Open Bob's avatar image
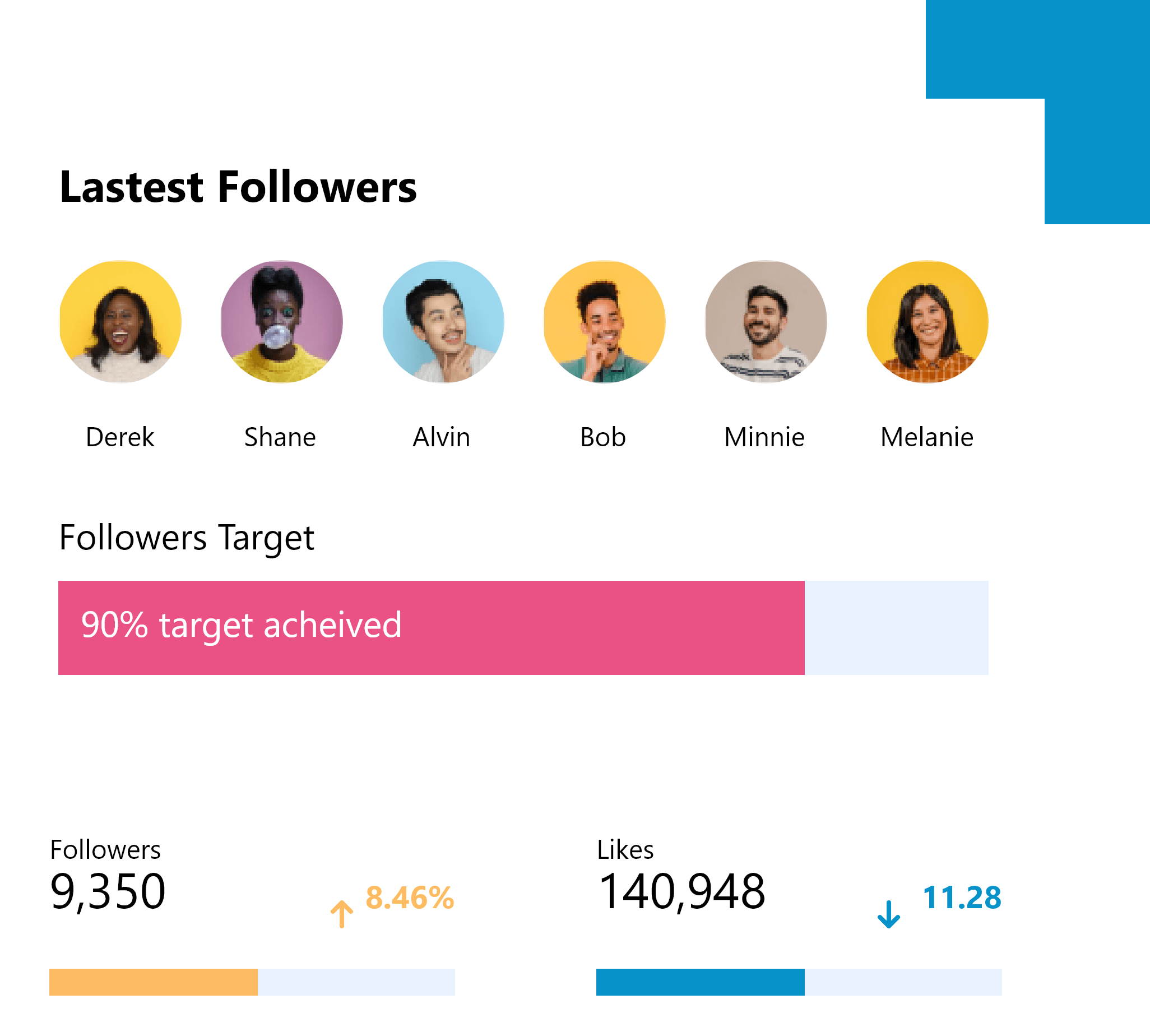 tap(604, 322)
